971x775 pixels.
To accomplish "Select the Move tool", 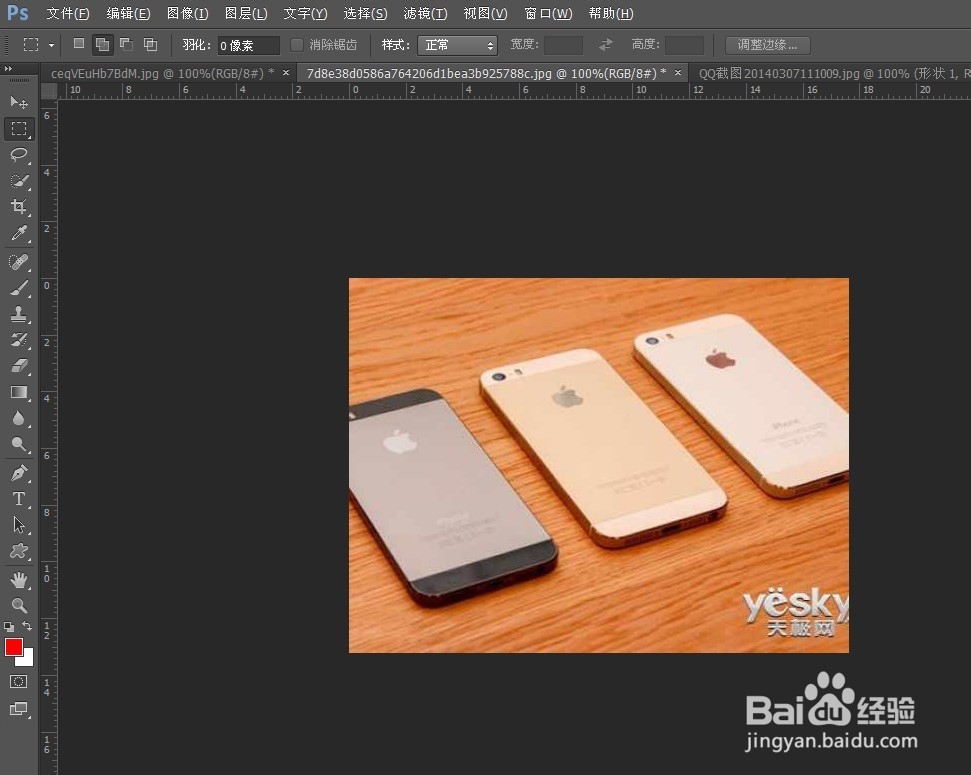I will (x=19, y=102).
